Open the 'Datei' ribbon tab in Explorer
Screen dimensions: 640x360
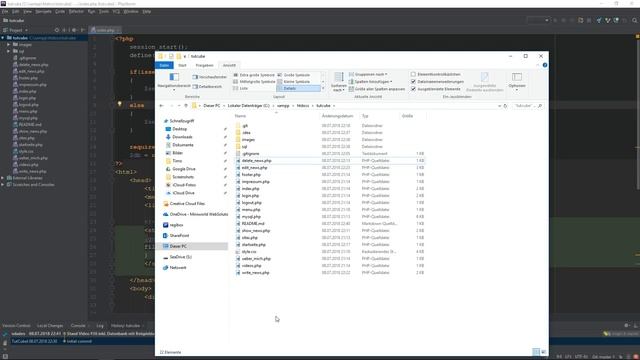(164, 65)
